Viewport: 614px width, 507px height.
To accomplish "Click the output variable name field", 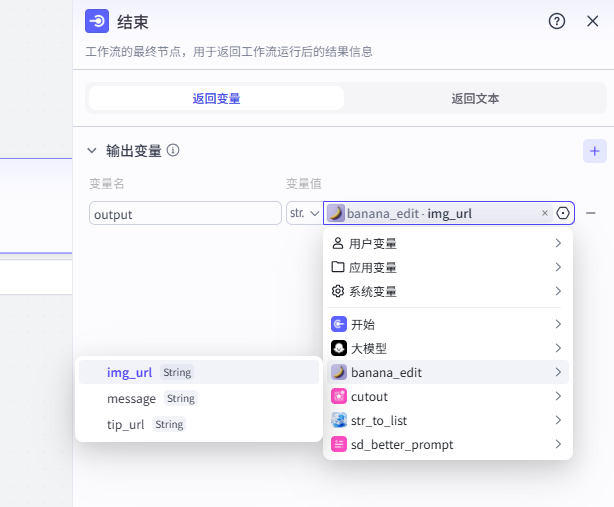I will click(x=185, y=214).
